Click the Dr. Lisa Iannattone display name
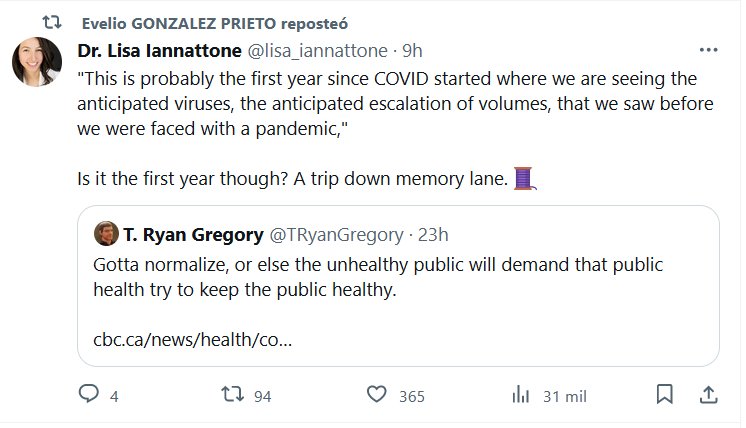This screenshot has height=428, width=746. click(158, 50)
